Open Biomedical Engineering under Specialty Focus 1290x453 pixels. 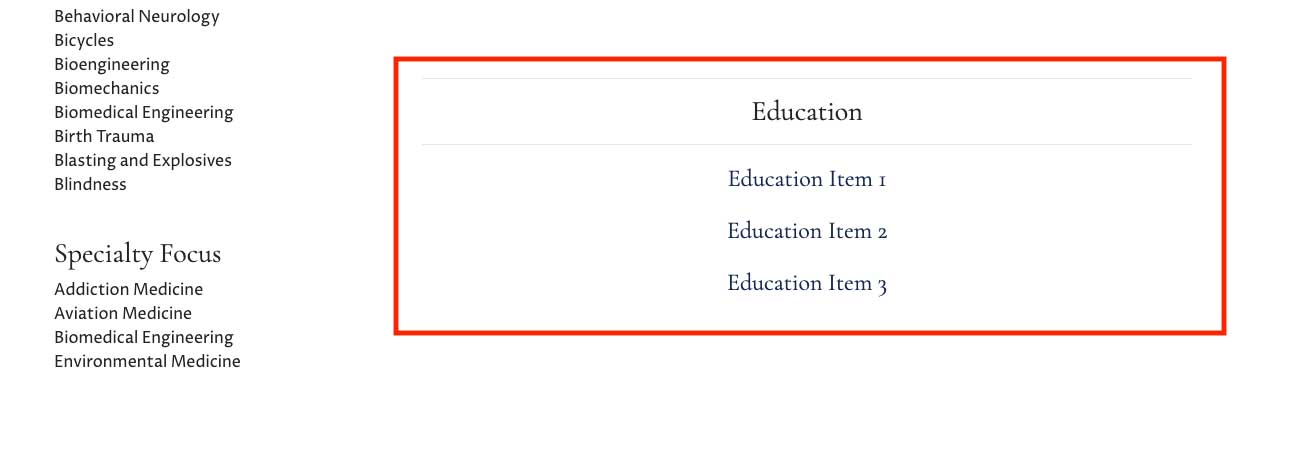click(143, 338)
